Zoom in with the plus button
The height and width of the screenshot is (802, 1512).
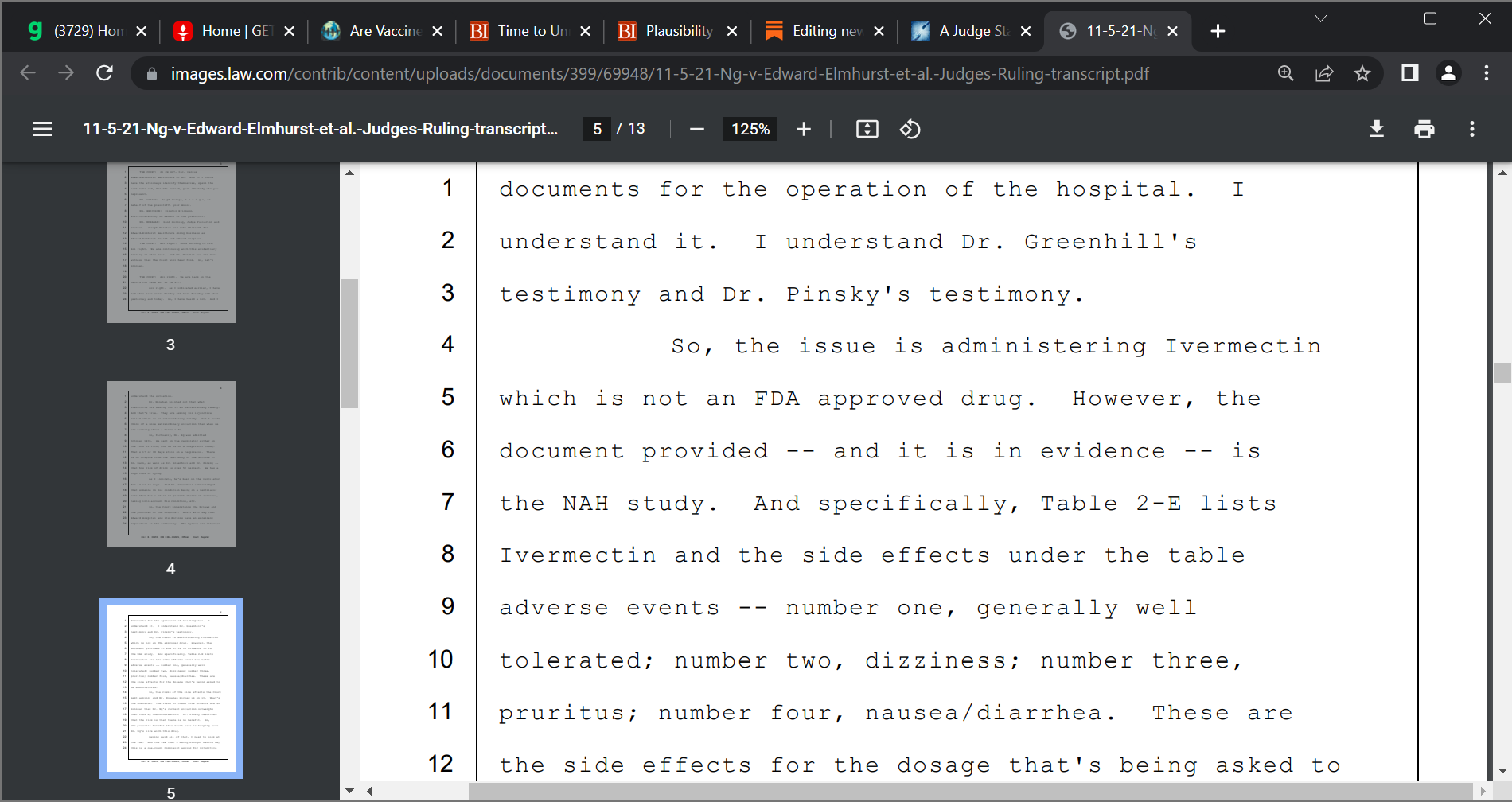click(804, 129)
